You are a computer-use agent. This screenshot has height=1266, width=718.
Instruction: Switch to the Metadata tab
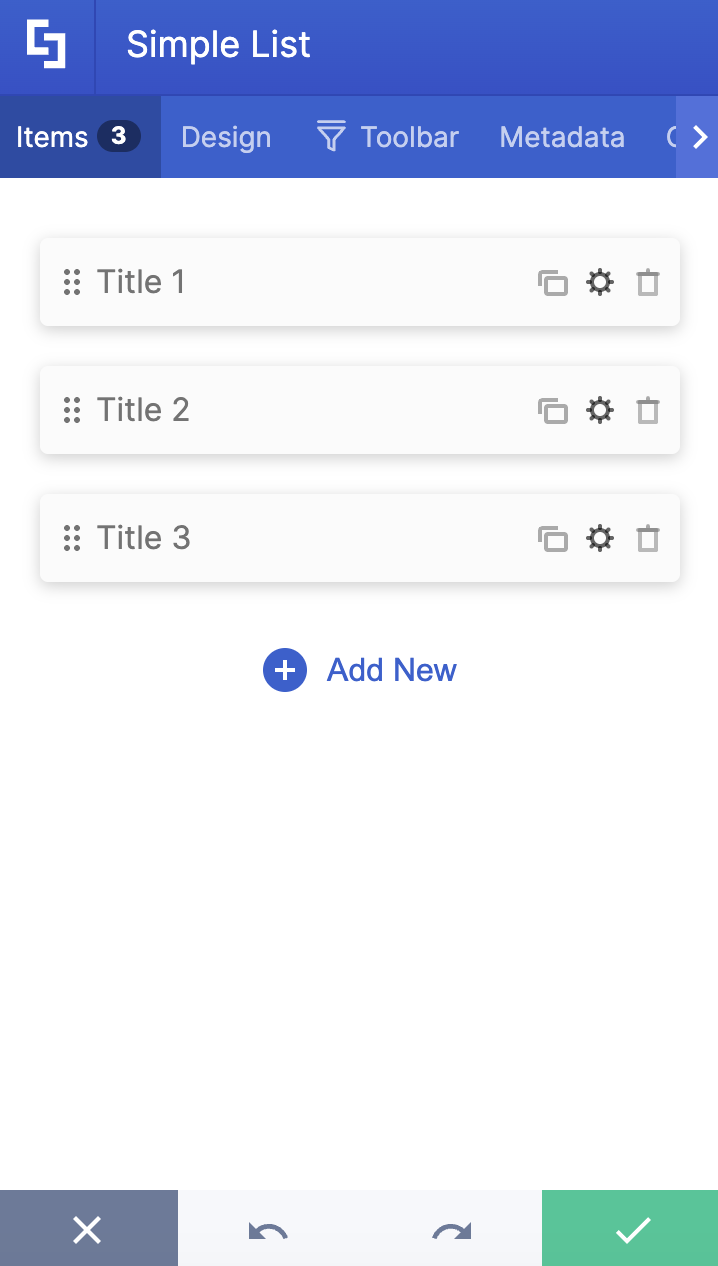(562, 137)
